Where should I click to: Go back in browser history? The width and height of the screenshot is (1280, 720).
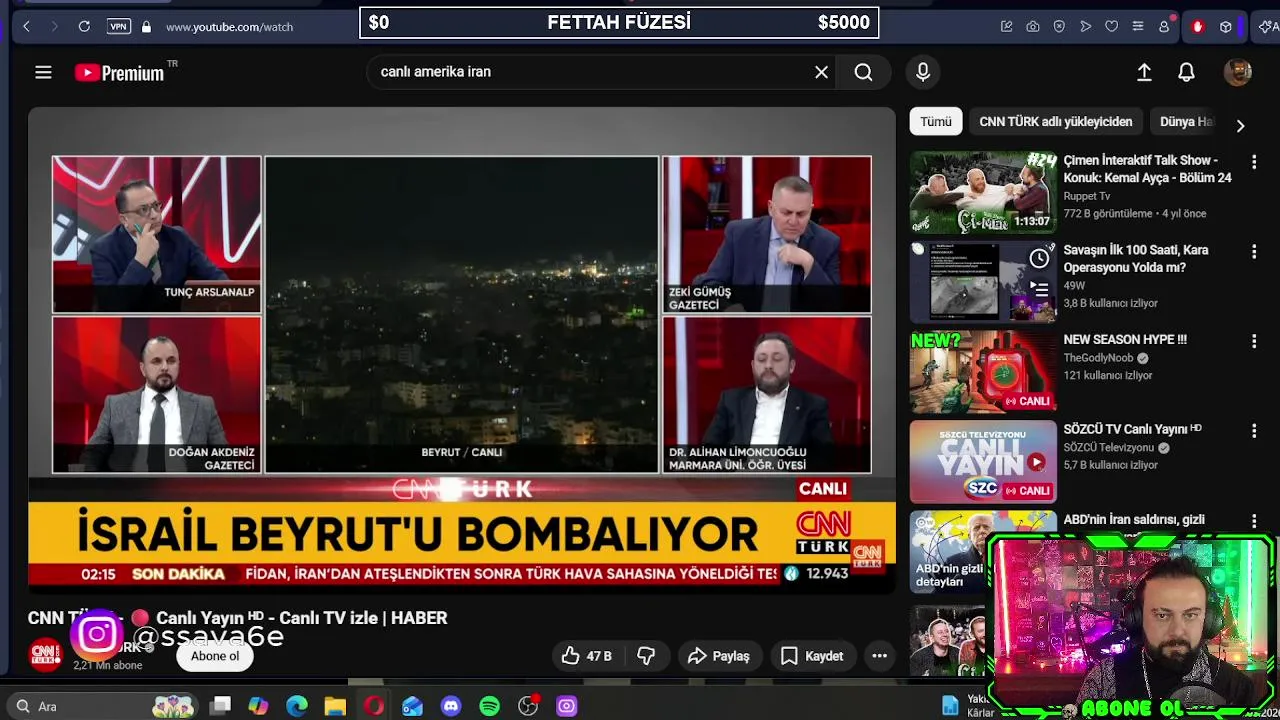click(x=26, y=27)
